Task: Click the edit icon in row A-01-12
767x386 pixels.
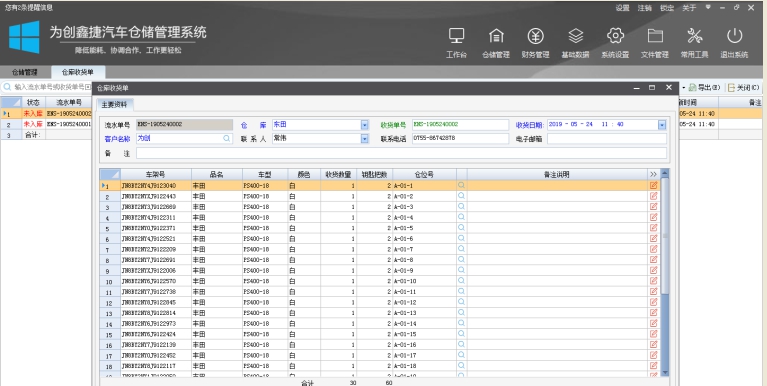Action: [x=654, y=302]
